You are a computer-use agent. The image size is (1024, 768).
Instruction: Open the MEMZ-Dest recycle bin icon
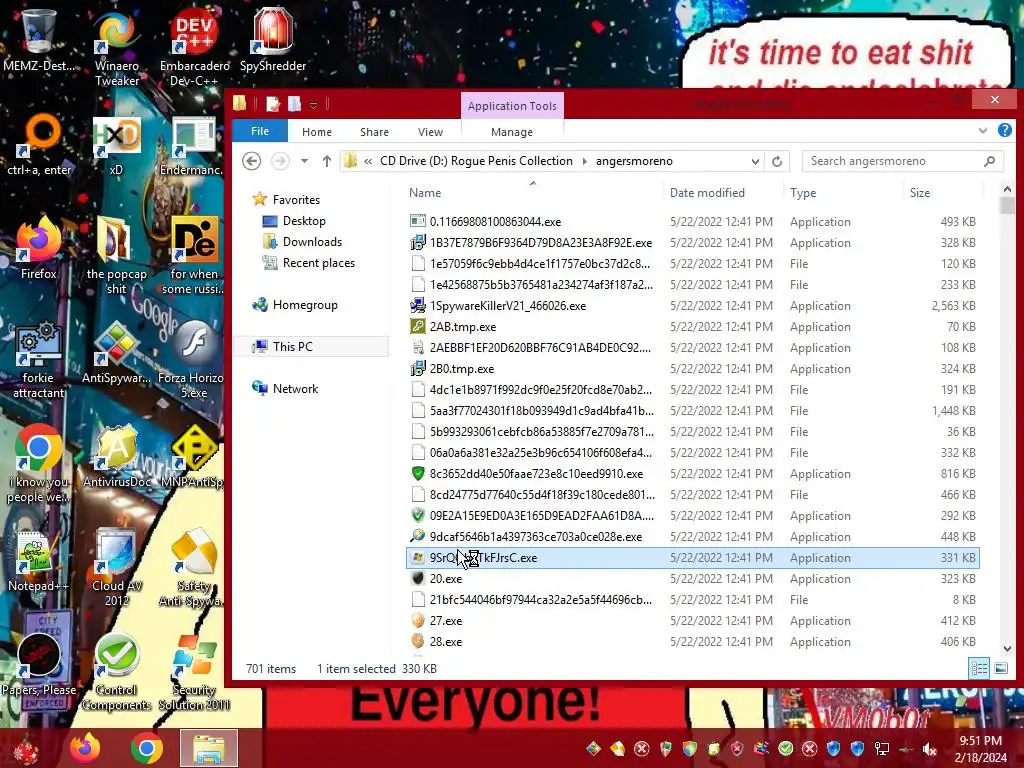(39, 39)
